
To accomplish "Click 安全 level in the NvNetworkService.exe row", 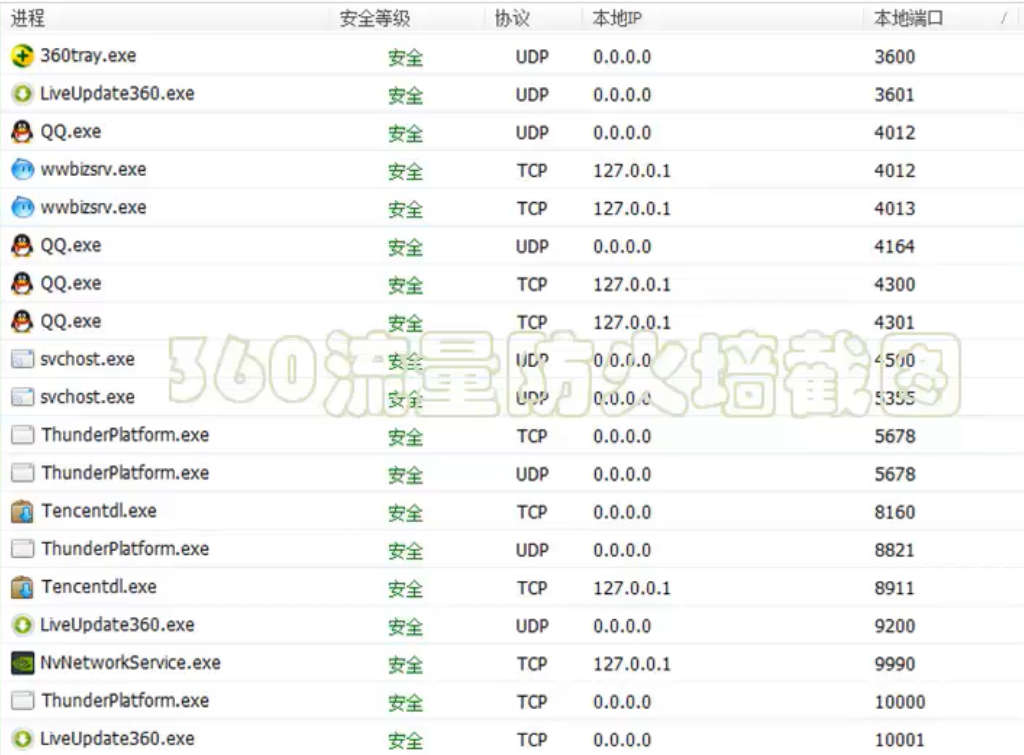I will [406, 664].
